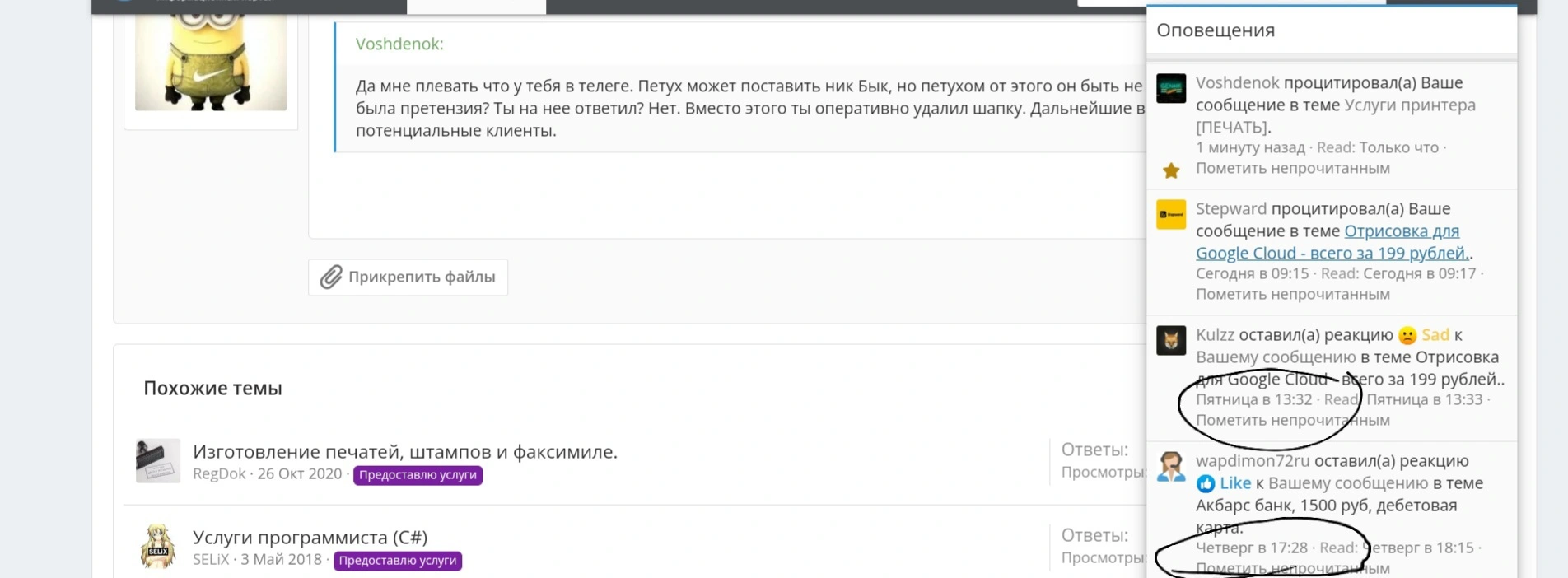Click the paperclip attach icon
The image size is (1568, 578).
click(x=331, y=277)
